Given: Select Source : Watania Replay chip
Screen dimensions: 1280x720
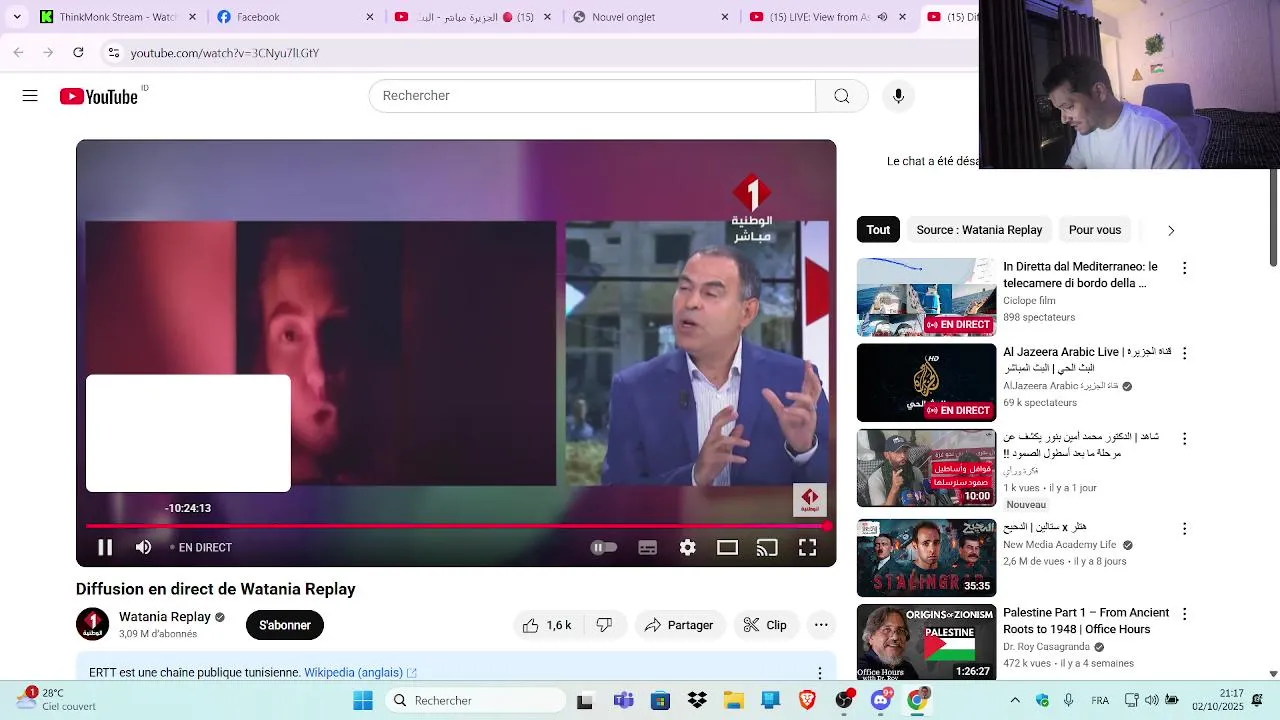Looking at the screenshot, I should click(979, 230).
